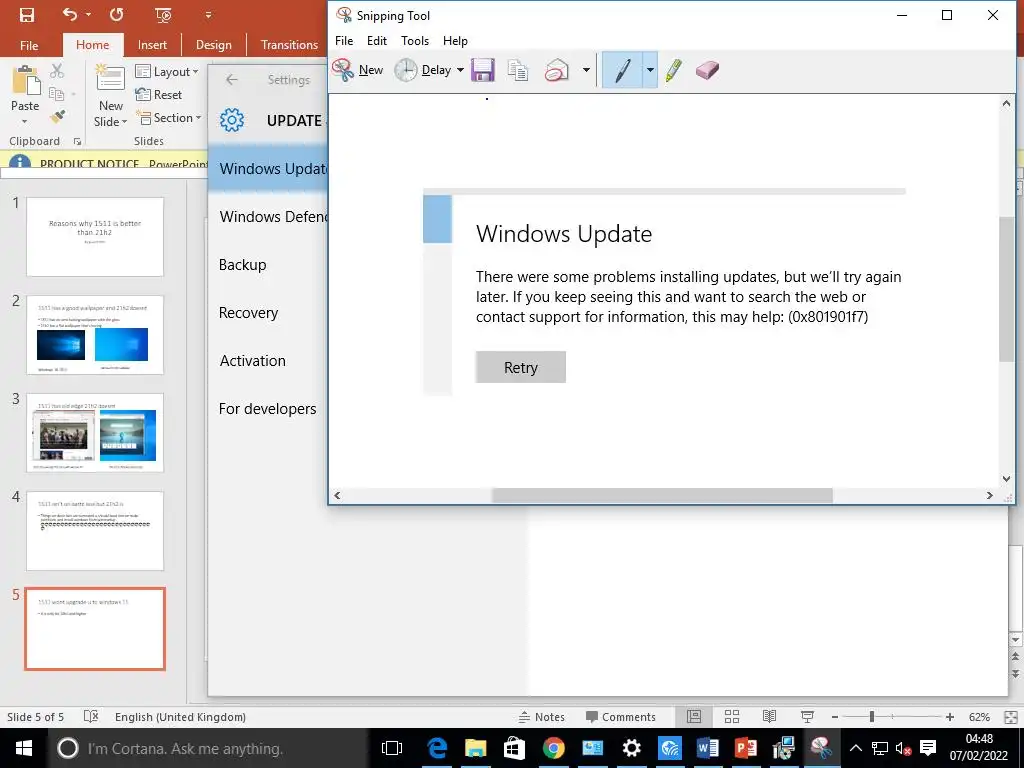Click the Settings back arrow
The width and height of the screenshot is (1024, 768).
coord(232,80)
